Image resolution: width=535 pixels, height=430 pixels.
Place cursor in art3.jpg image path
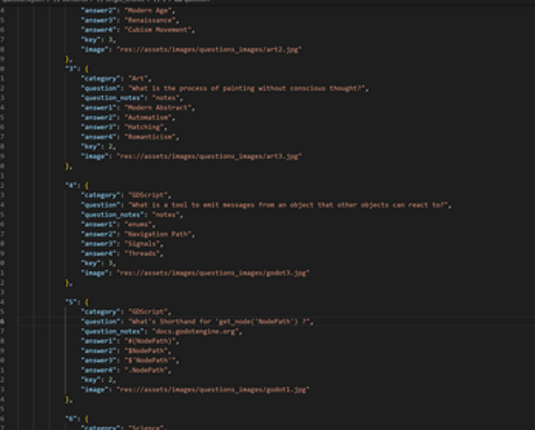[209, 156]
